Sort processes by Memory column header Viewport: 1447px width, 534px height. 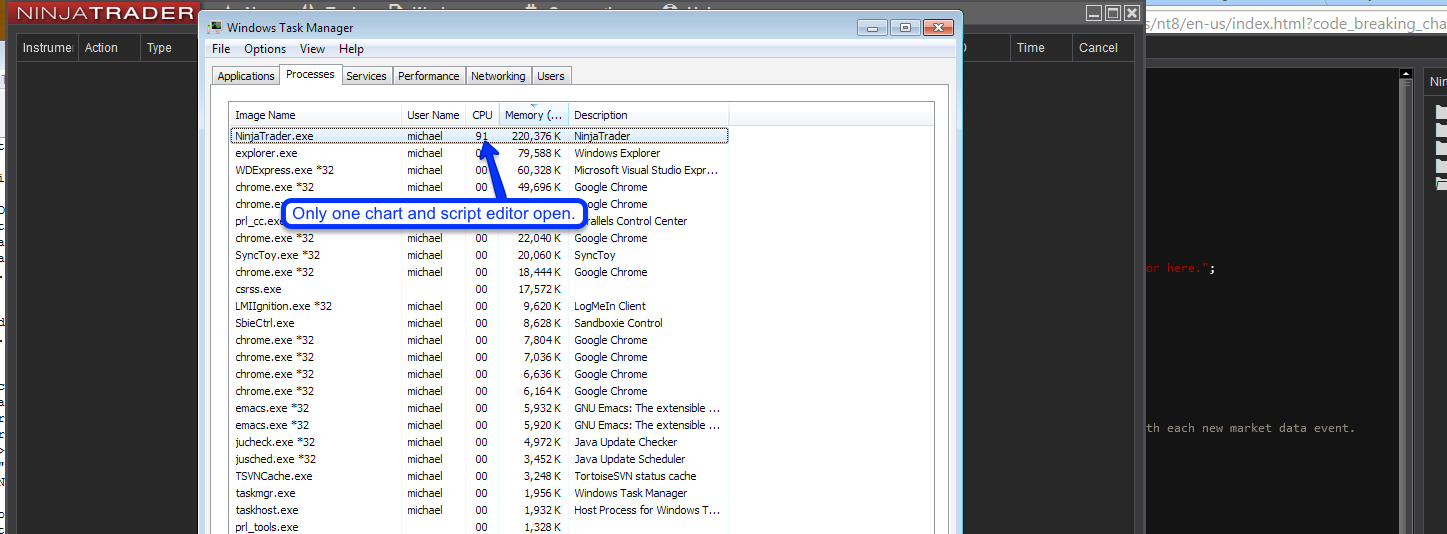coord(534,115)
